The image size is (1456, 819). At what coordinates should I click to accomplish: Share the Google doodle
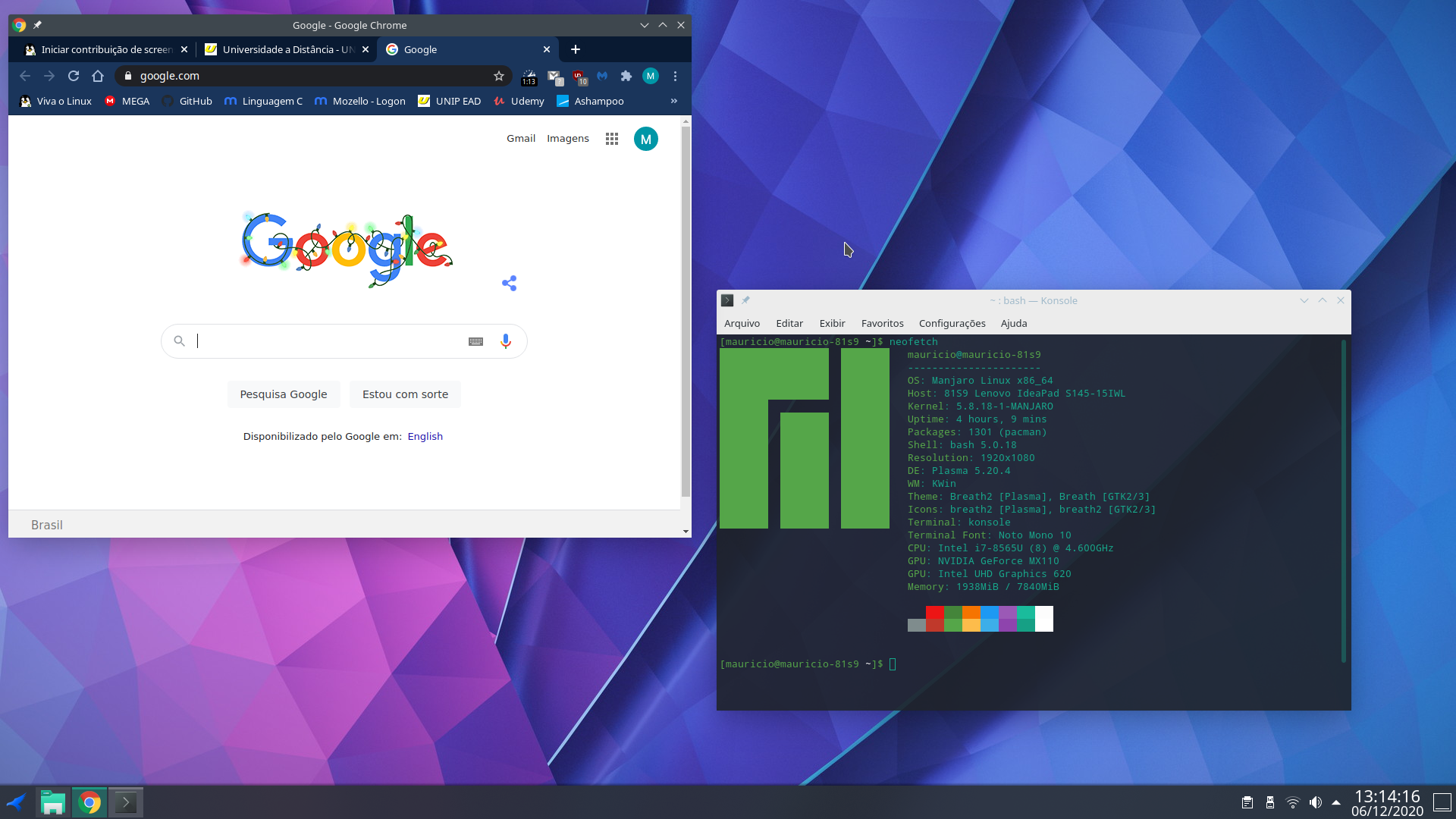(x=510, y=283)
